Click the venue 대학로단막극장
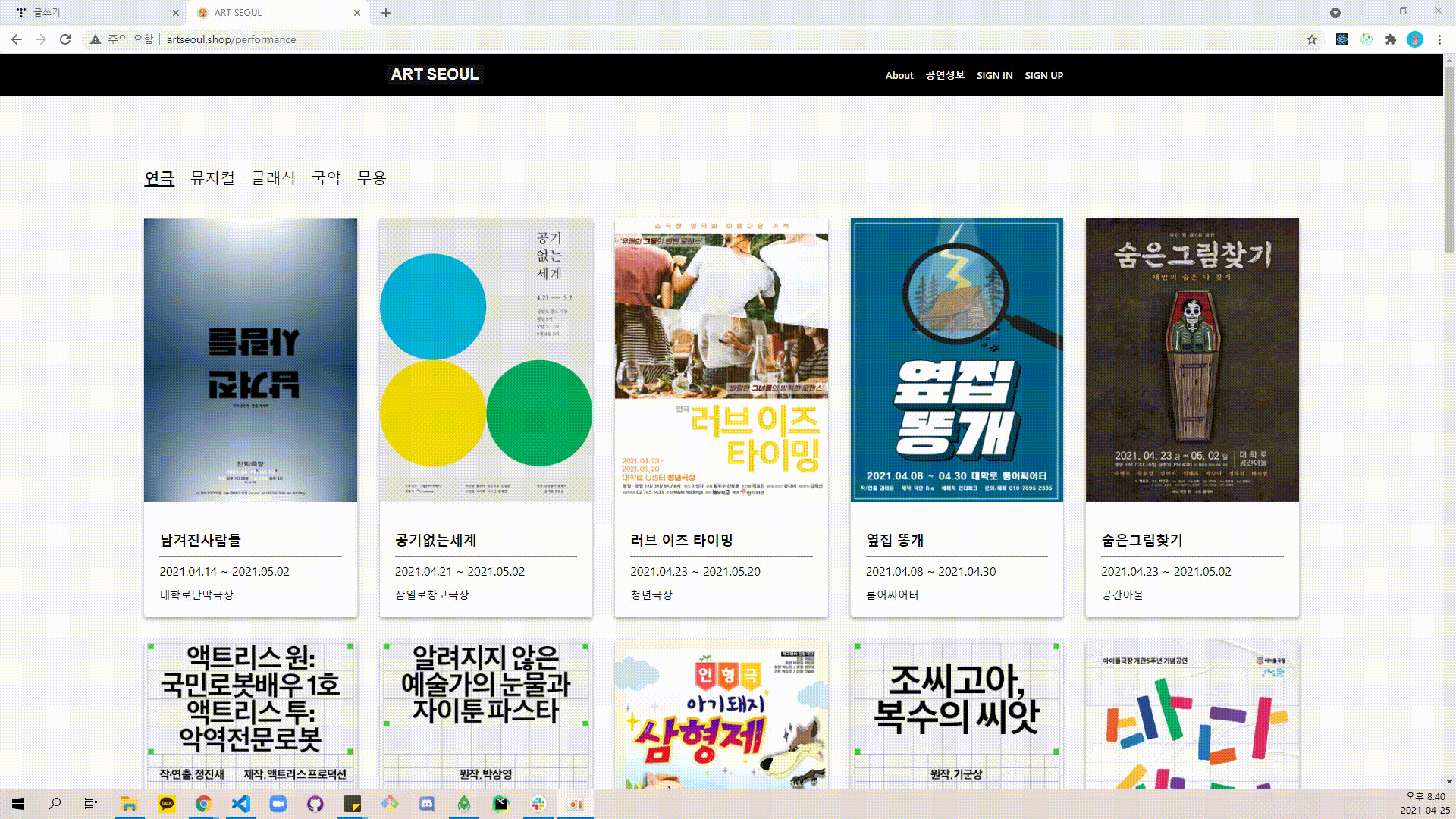Image resolution: width=1456 pixels, height=819 pixels. (x=196, y=595)
